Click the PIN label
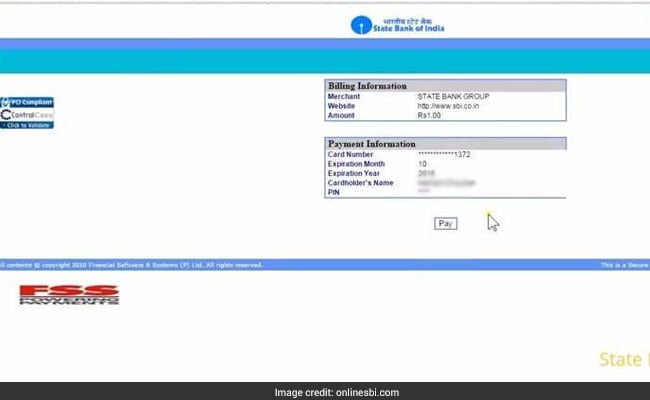Image resolution: width=650 pixels, height=400 pixels. point(334,192)
